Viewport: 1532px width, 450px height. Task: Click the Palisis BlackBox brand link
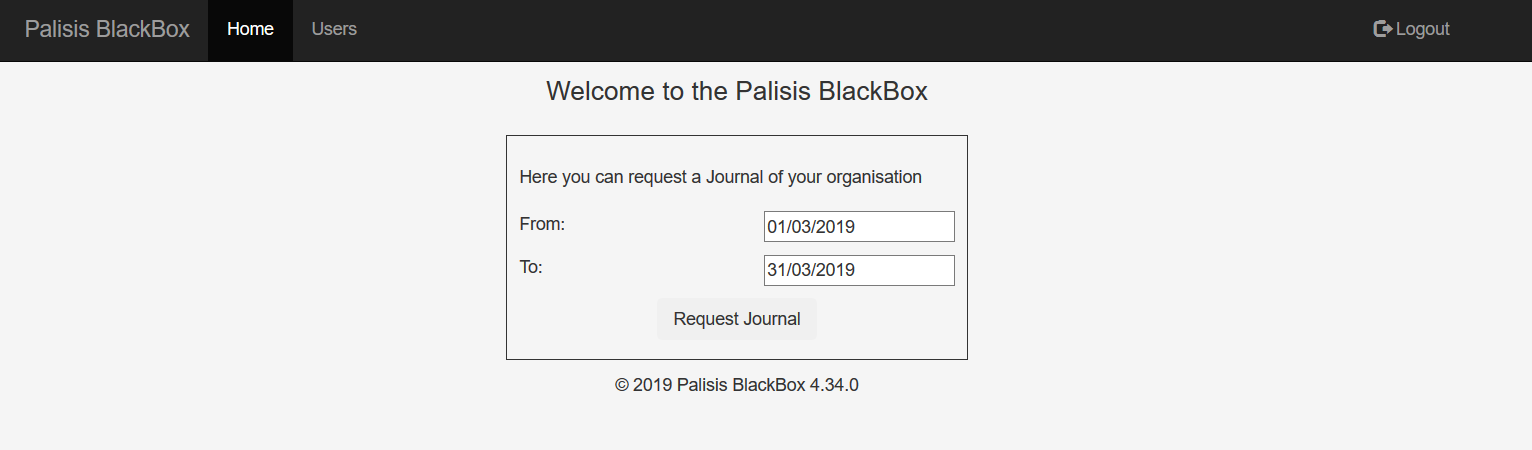[x=107, y=29]
